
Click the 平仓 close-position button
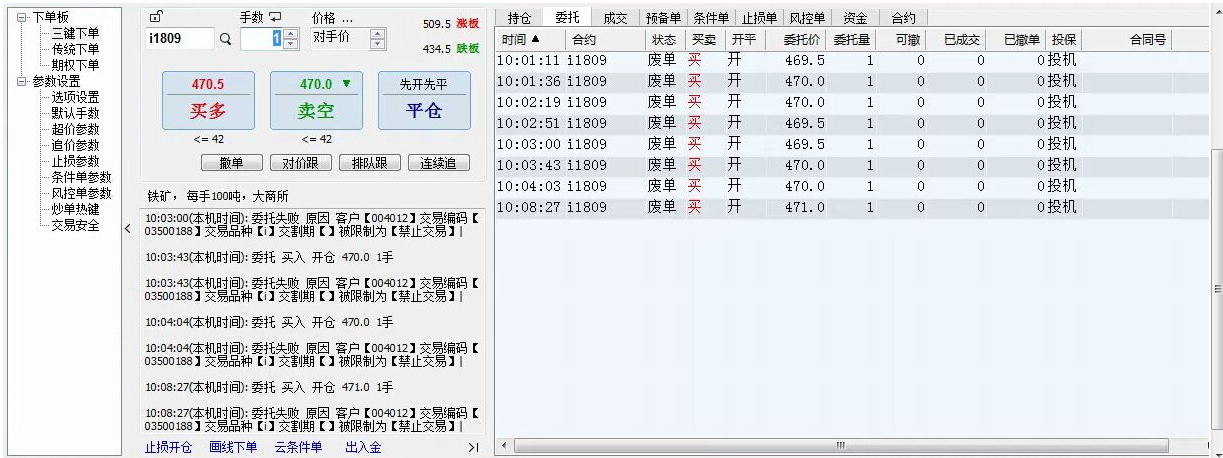click(x=424, y=100)
